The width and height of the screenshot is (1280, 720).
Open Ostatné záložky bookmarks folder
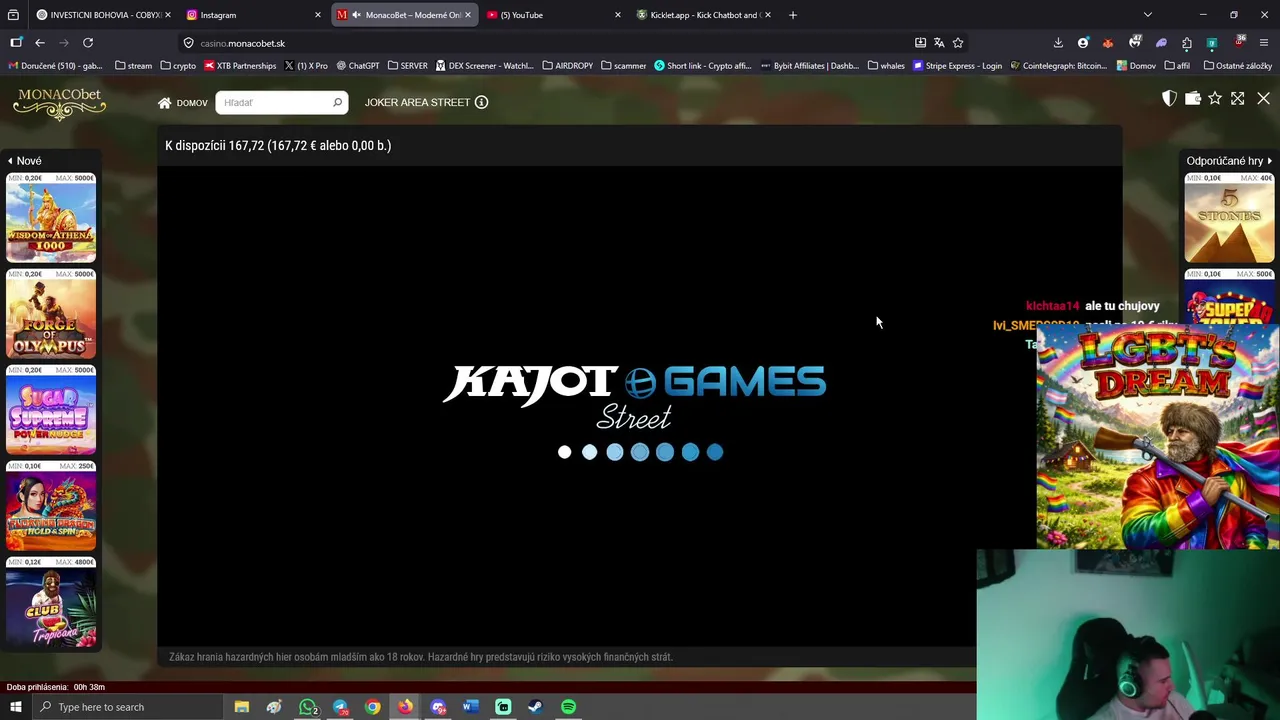[1238, 66]
